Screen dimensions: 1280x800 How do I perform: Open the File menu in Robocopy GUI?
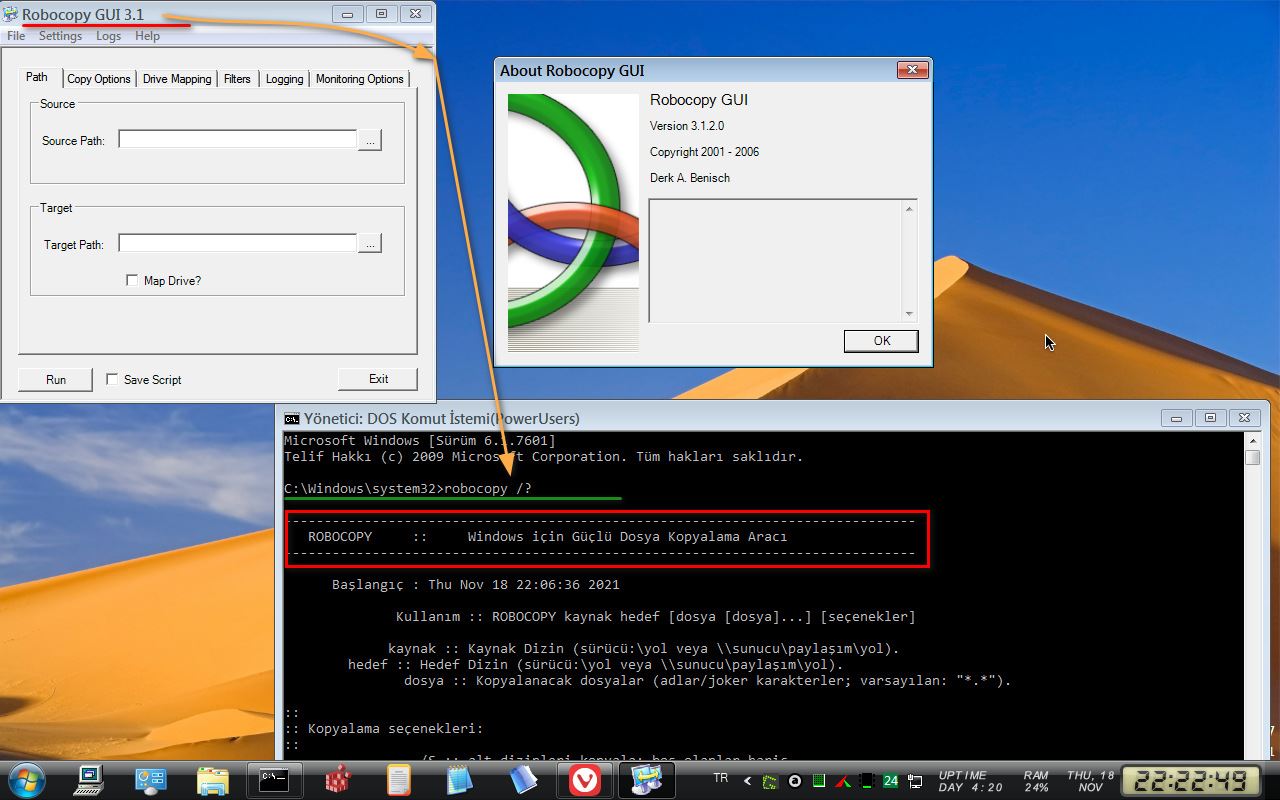16,36
